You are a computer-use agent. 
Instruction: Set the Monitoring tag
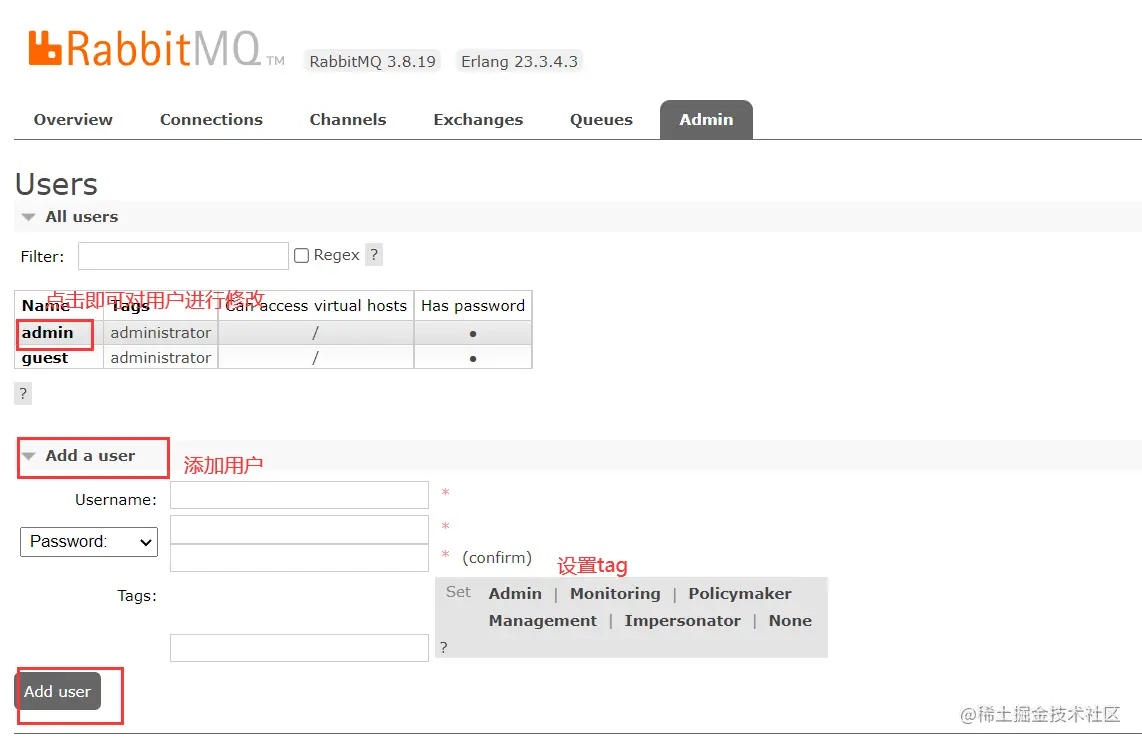pyautogui.click(x=615, y=594)
